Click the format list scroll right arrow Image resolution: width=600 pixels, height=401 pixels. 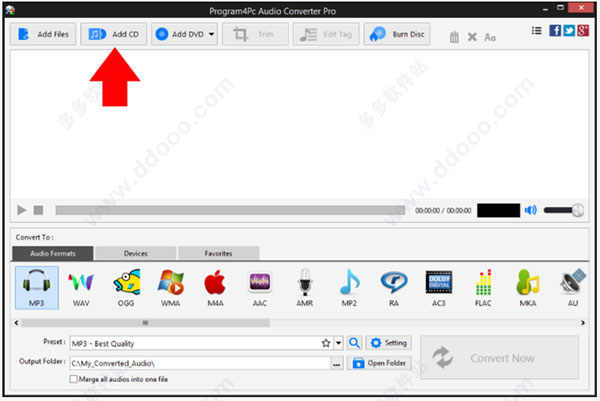[583, 323]
